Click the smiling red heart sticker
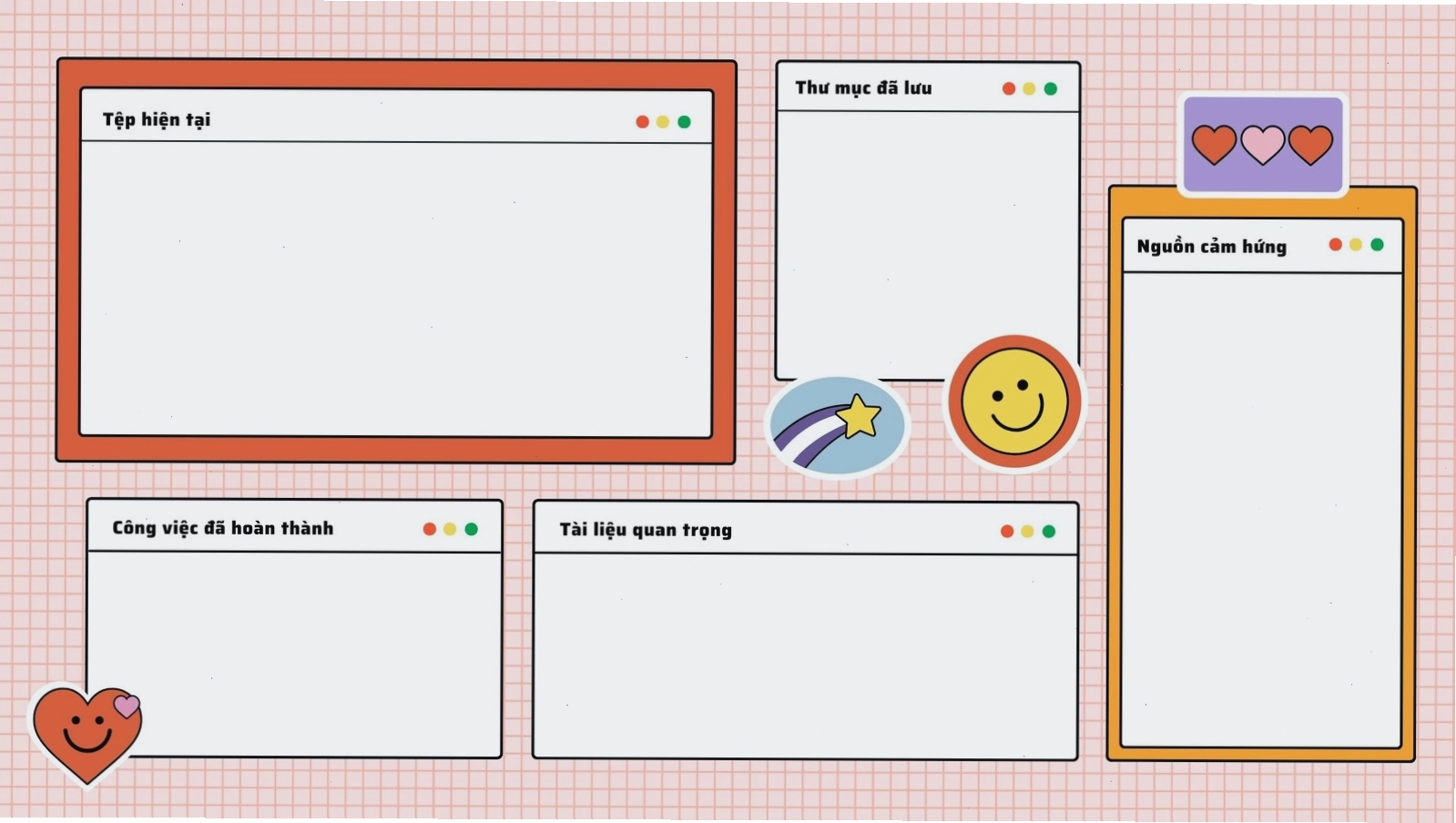Viewport: 1456px width, 823px height. [86, 735]
